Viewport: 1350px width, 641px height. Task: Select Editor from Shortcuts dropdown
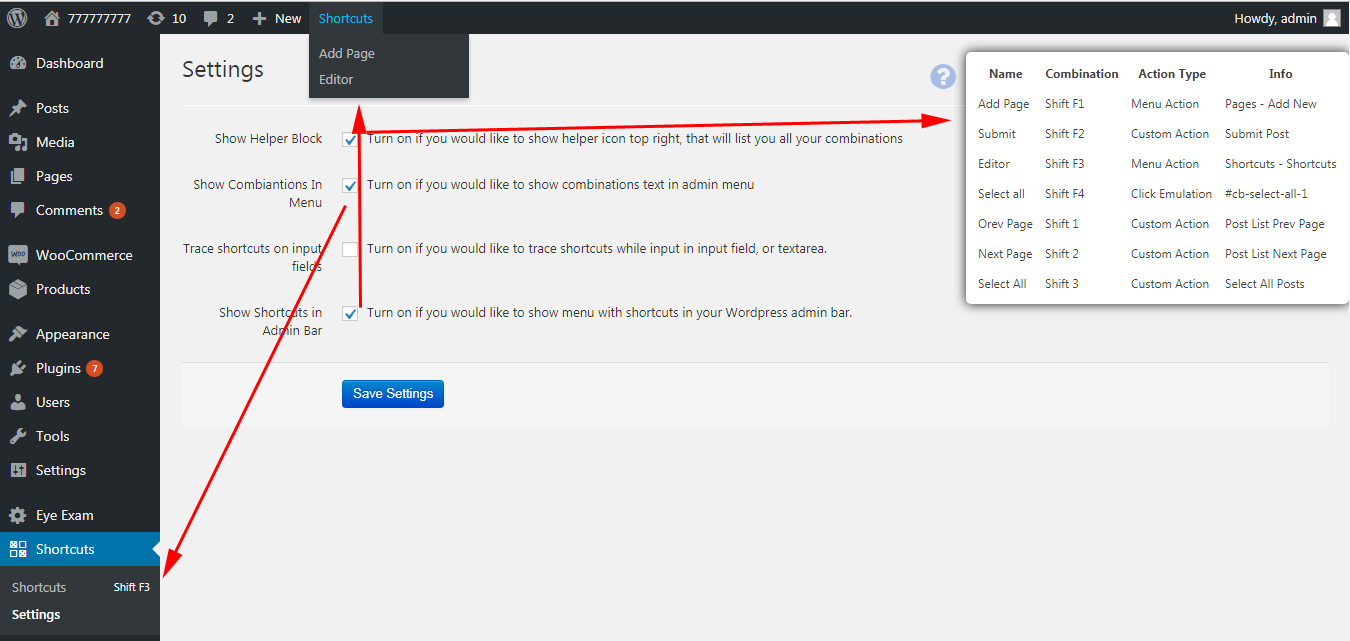(336, 80)
